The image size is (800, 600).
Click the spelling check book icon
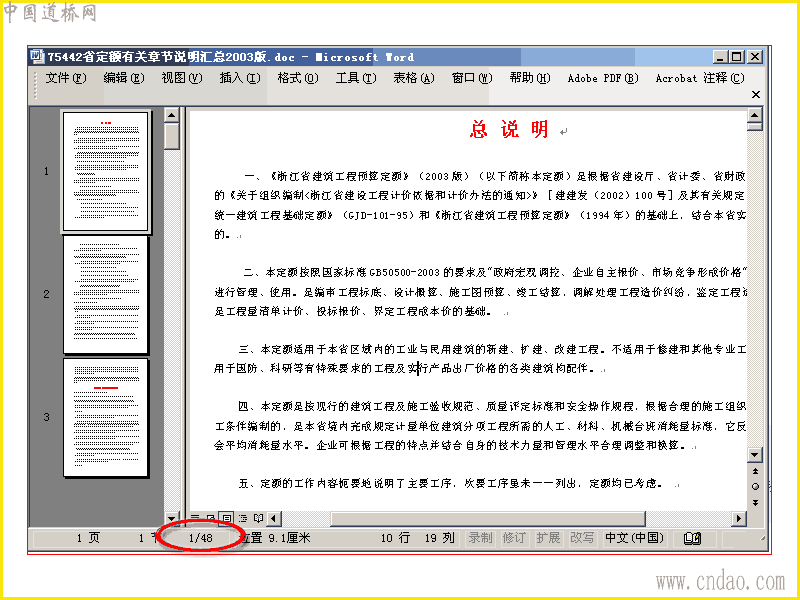click(692, 538)
